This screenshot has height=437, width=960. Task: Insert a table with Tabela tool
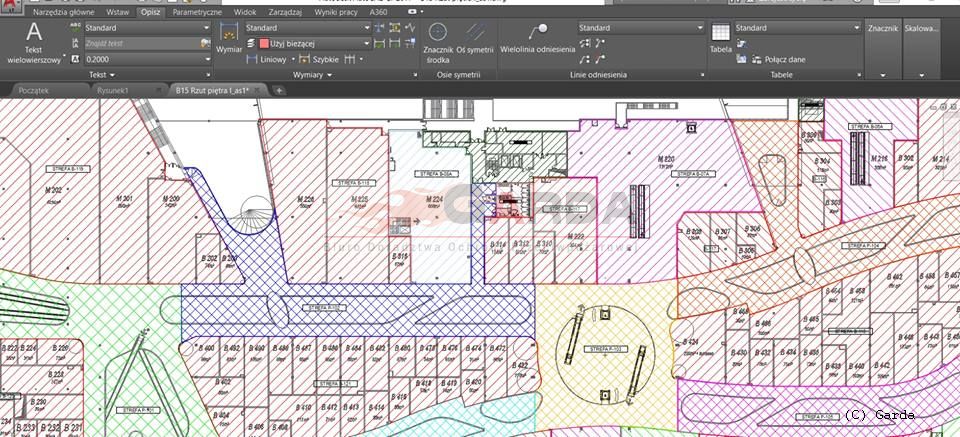pyautogui.click(x=721, y=38)
